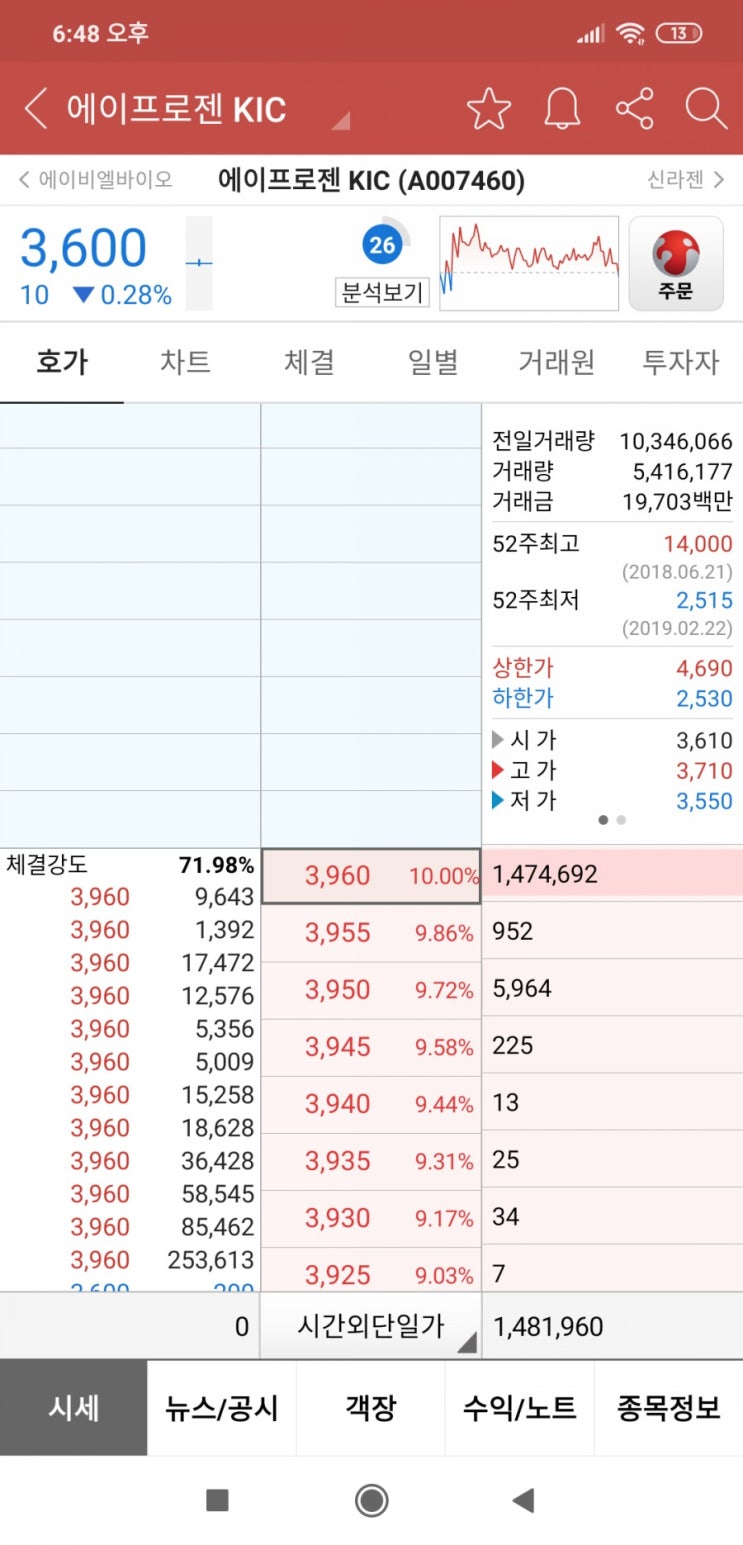Tap the battery indicator in status bar
This screenshot has width=743, height=1545.
click(678, 33)
